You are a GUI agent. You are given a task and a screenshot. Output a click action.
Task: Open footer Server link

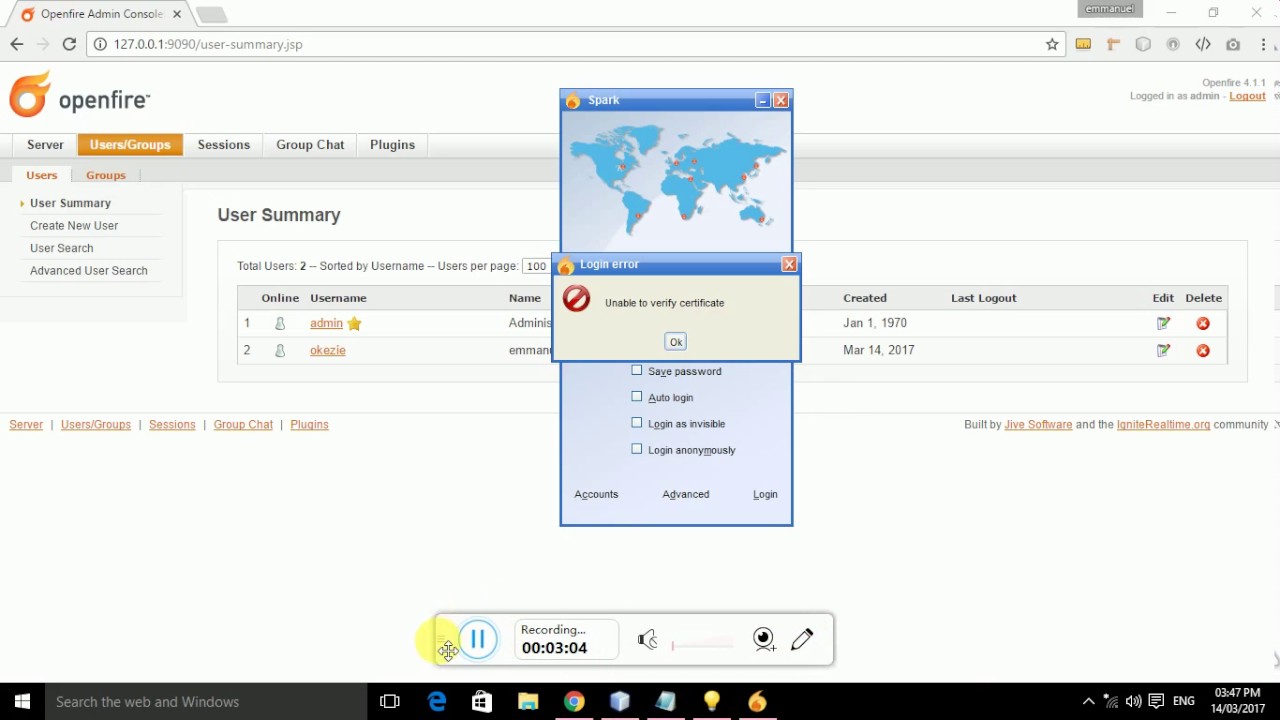(26, 425)
